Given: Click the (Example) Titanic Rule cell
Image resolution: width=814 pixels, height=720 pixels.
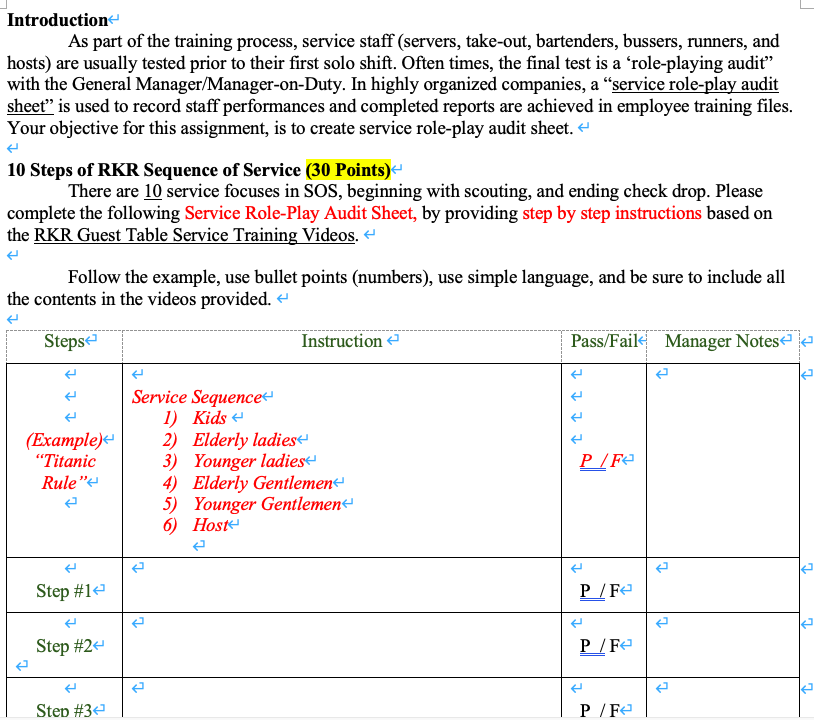Looking at the screenshot, I should point(64,462).
